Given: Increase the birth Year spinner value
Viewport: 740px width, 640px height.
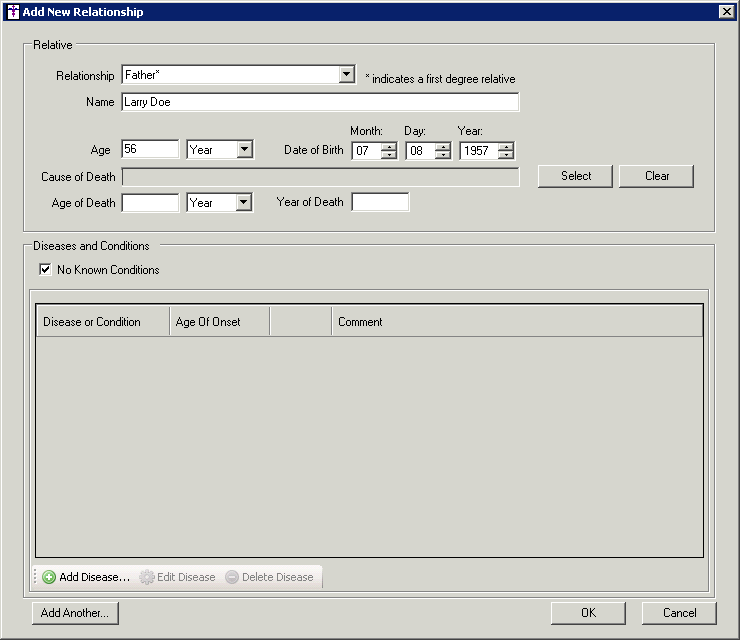Looking at the screenshot, I should pos(506,146).
